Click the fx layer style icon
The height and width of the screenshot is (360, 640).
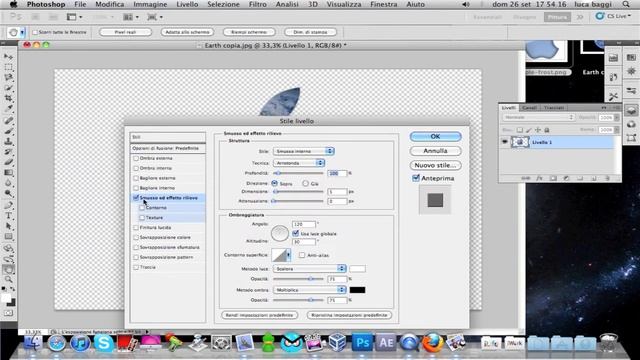coord(539,178)
